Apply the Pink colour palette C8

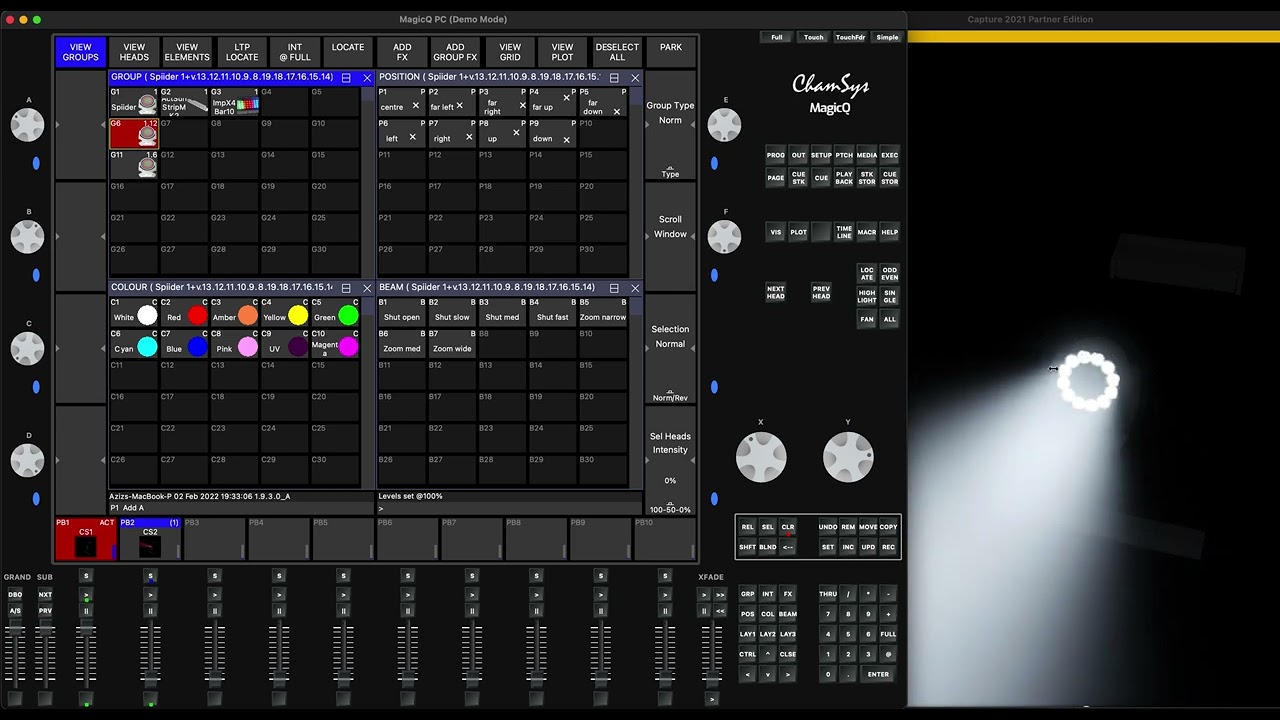tap(235, 344)
